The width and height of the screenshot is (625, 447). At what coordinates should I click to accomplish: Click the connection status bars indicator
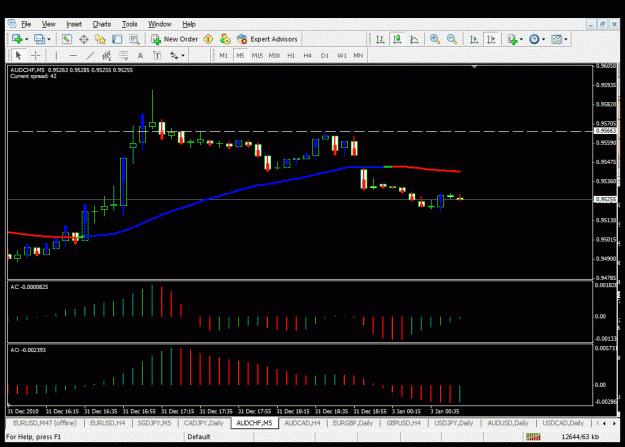[x=533, y=437]
